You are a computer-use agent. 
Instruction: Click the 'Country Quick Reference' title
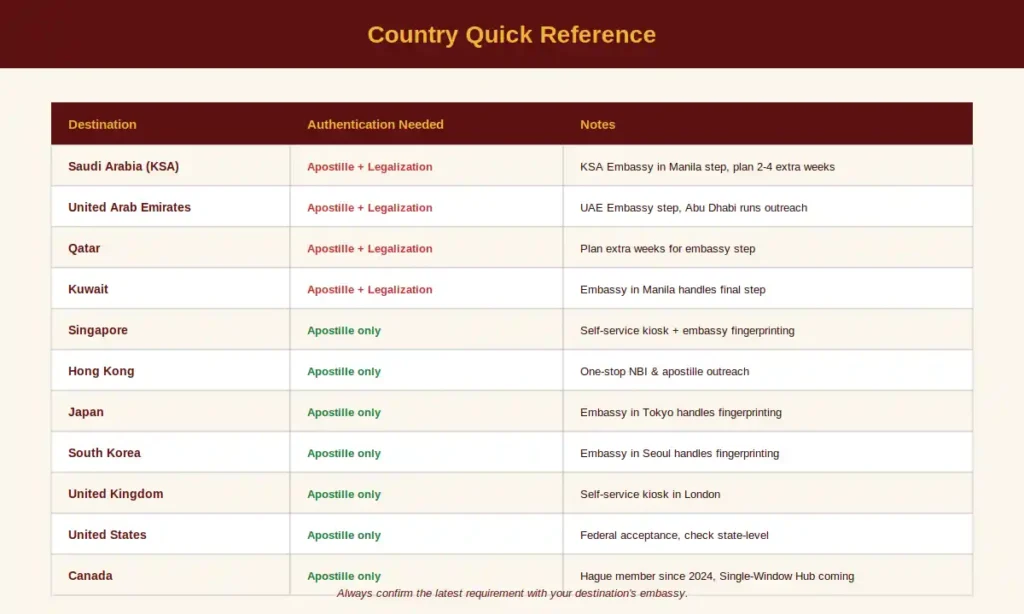point(511,35)
